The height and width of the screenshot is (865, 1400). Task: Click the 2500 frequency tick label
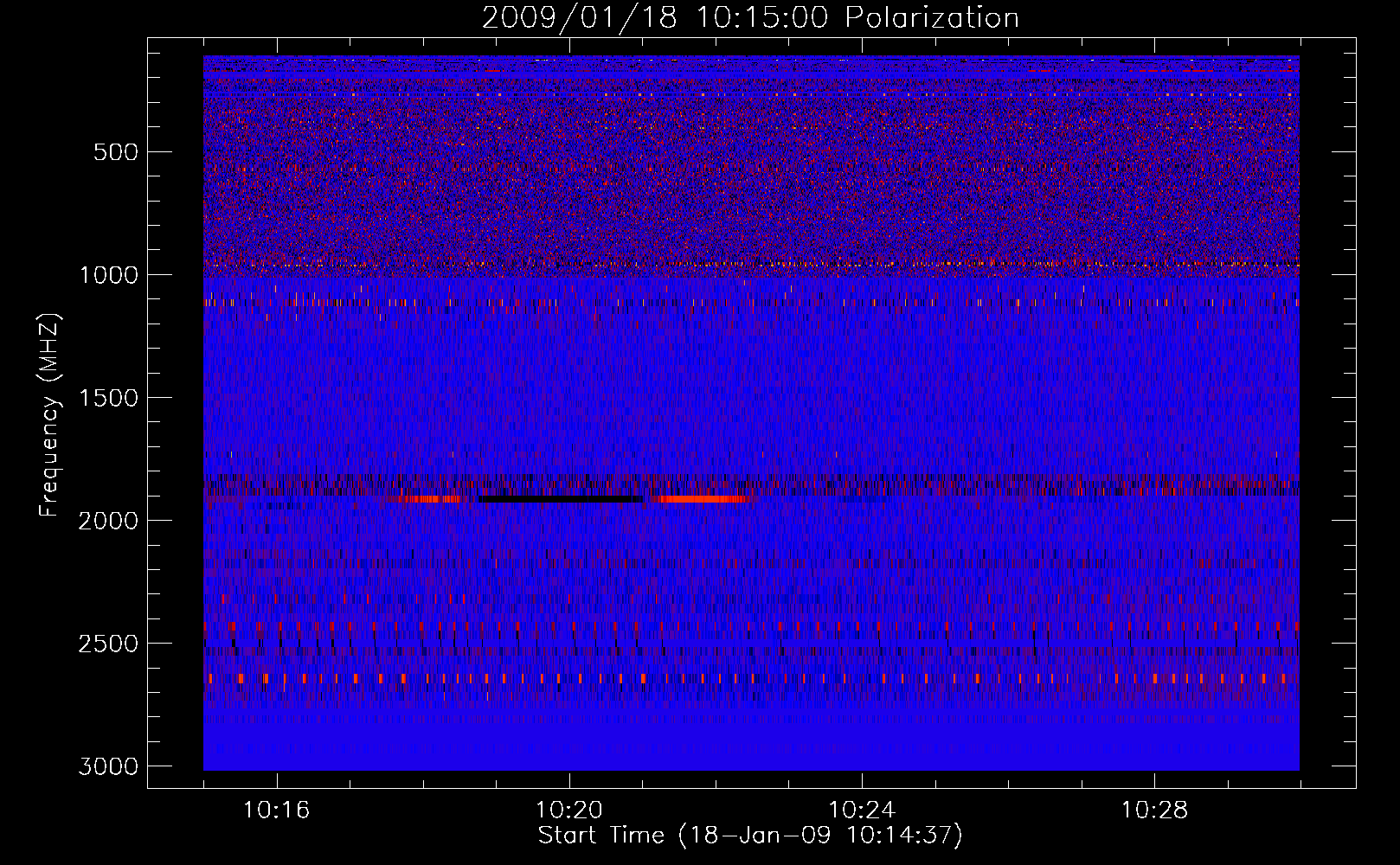(x=108, y=644)
